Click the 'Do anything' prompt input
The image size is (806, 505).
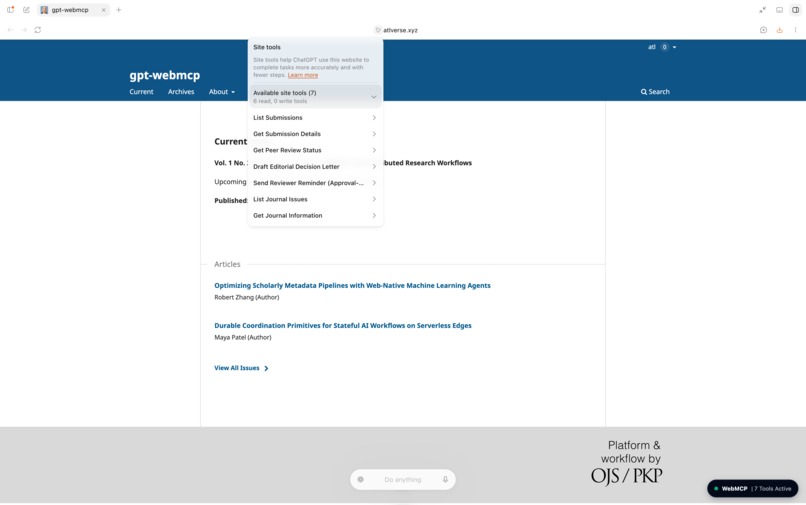point(402,479)
